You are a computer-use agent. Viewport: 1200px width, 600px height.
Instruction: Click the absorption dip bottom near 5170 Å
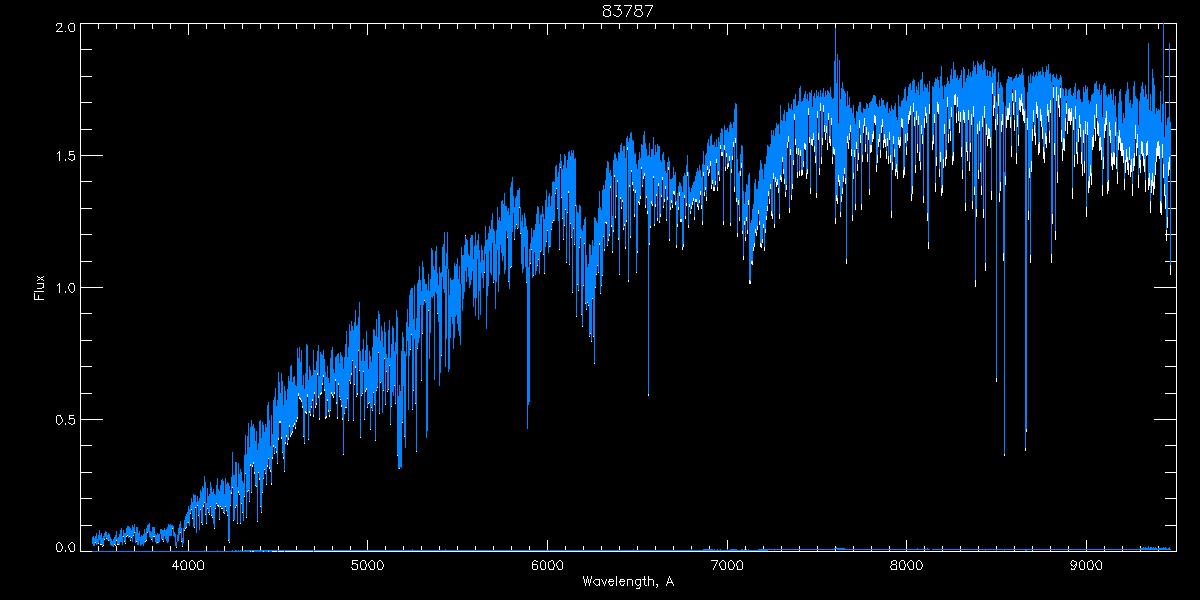click(x=399, y=466)
